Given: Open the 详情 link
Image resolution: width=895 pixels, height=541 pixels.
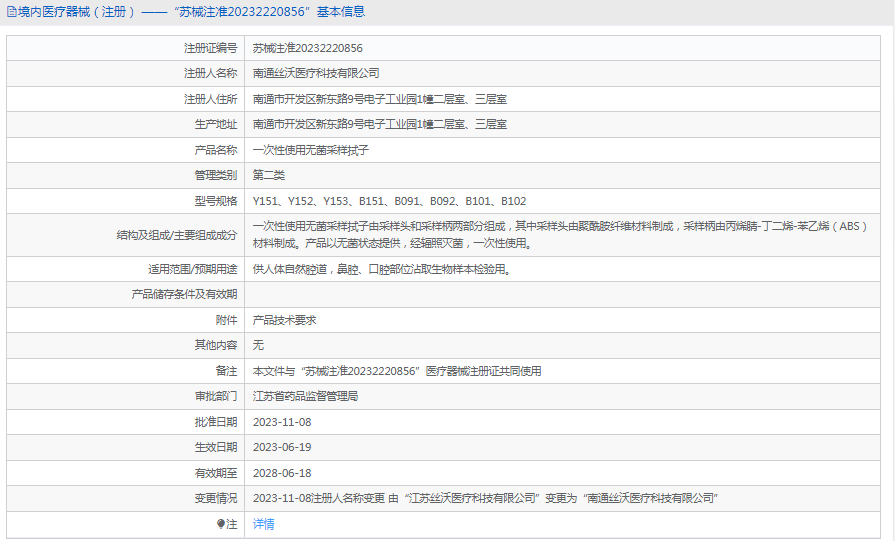Looking at the screenshot, I should tap(264, 524).
